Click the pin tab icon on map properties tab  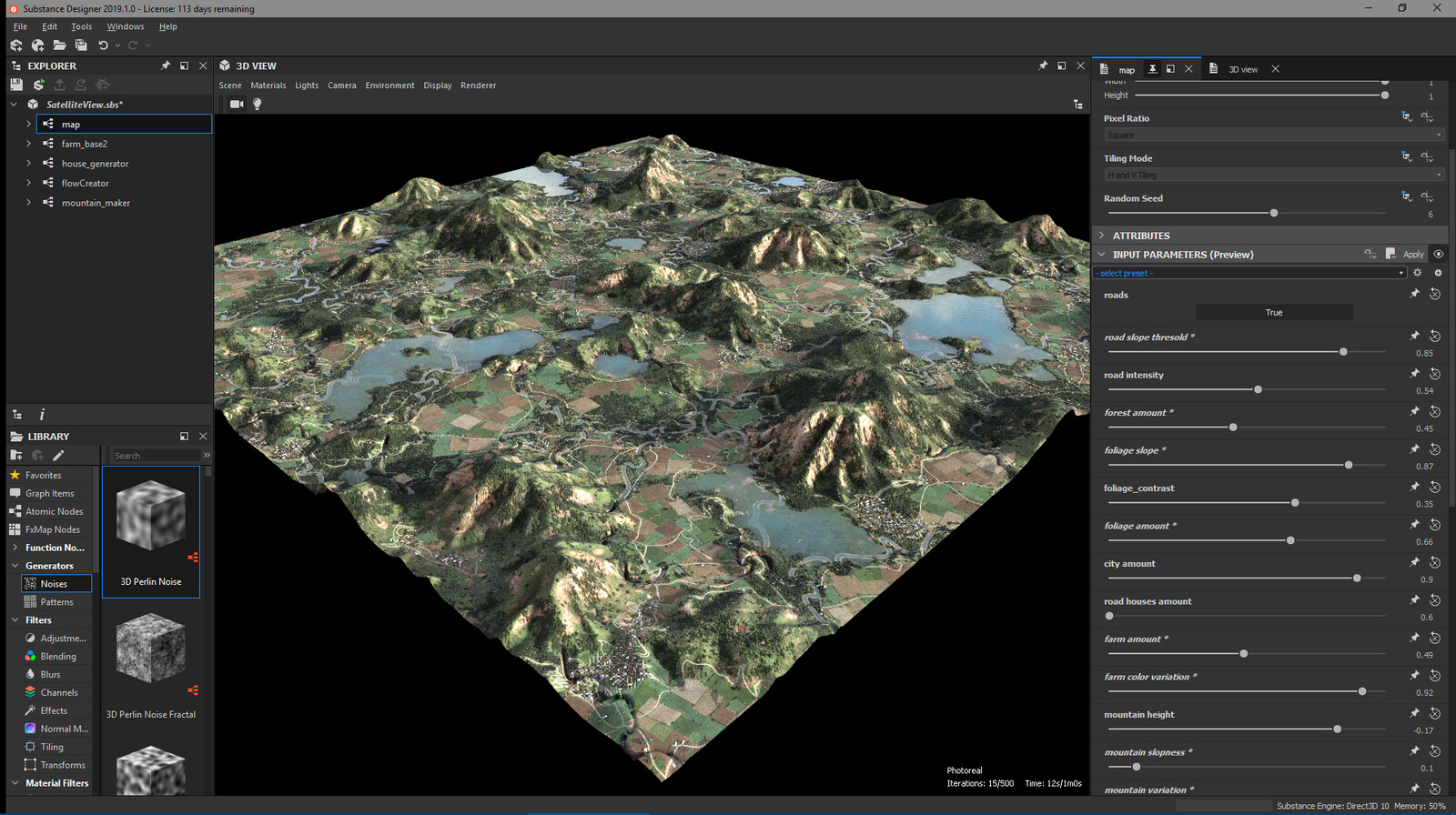coord(1153,69)
